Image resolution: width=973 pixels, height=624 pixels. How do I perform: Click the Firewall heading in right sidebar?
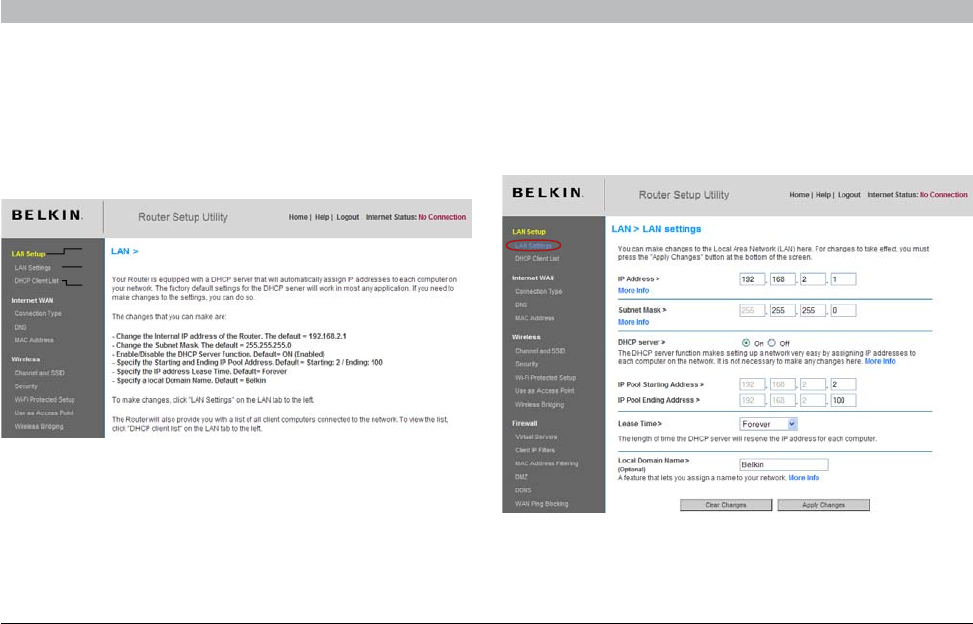point(524,424)
